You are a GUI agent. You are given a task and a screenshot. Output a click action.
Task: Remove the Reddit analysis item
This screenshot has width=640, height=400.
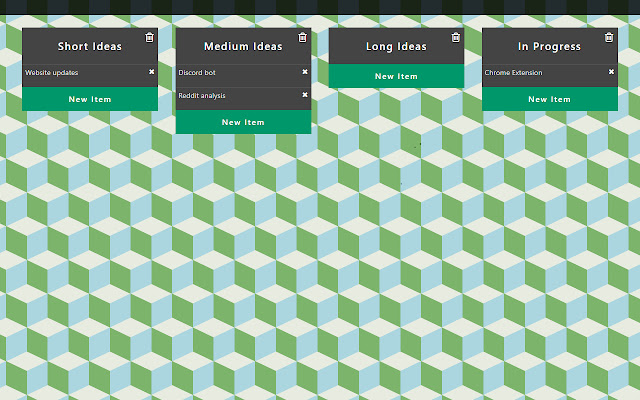coord(305,95)
